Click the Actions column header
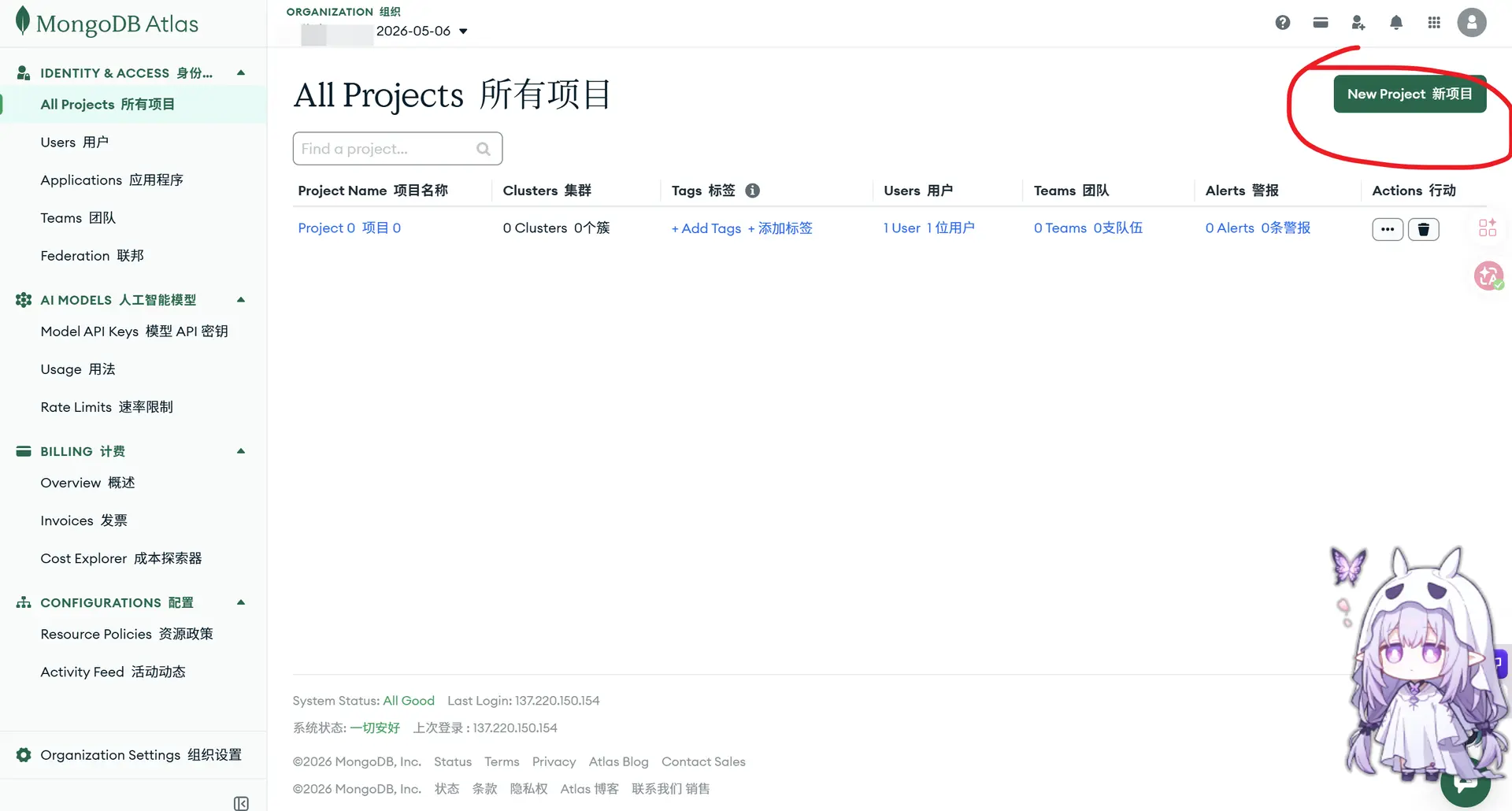Screen dimensions: 1512x811 pos(1414,191)
